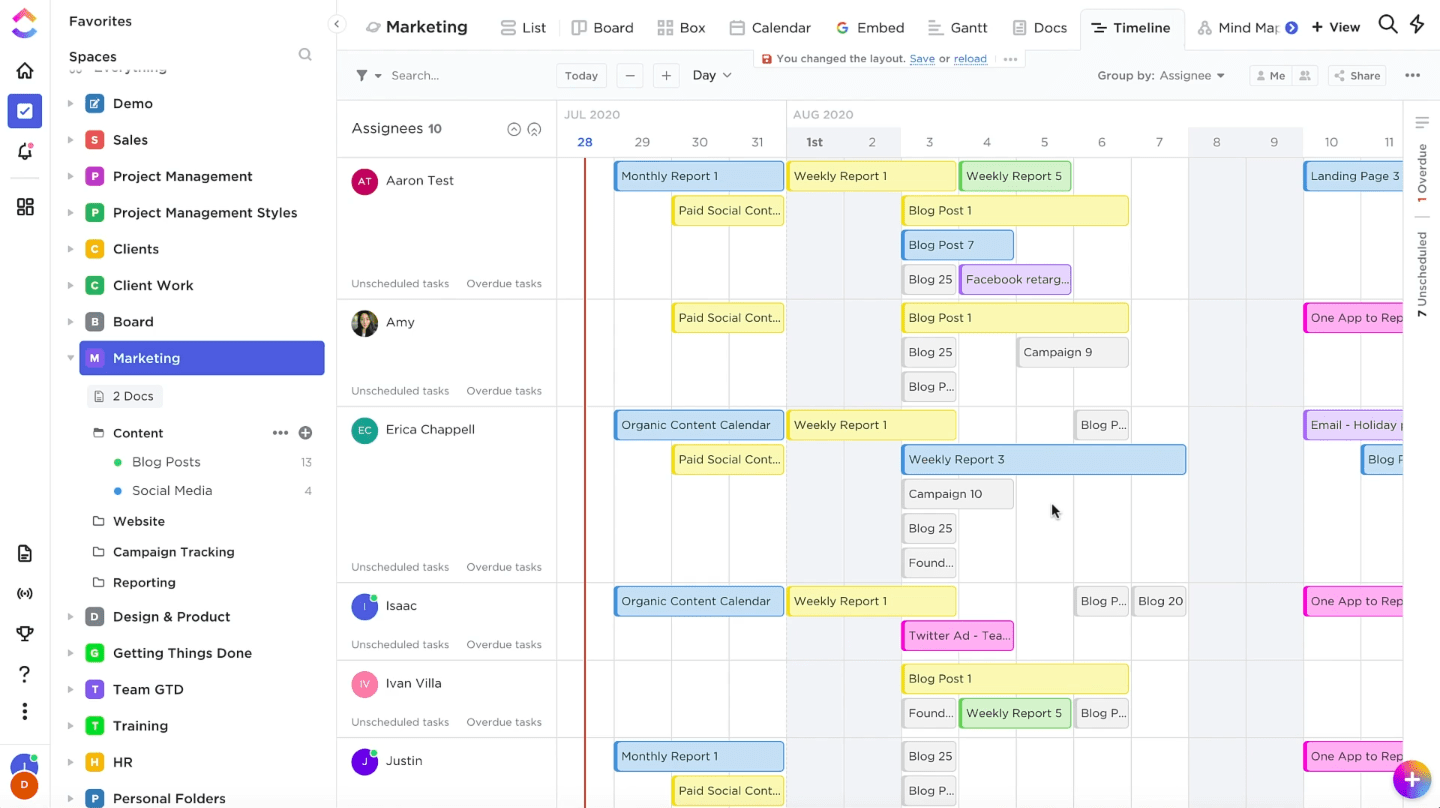Screen dimensions: 1440x808
Task: Collapse the left sidebar
Action: [x=337, y=24]
